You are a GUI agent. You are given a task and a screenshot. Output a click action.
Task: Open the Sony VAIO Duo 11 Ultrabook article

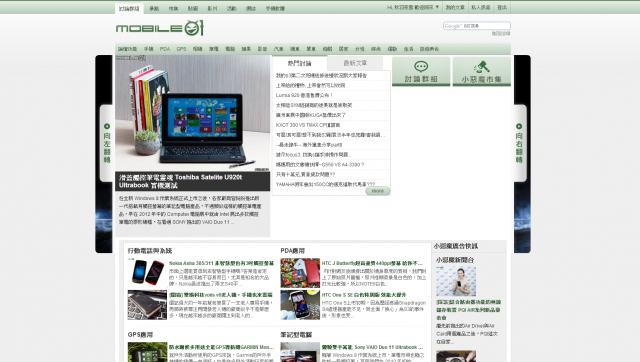[372, 347]
